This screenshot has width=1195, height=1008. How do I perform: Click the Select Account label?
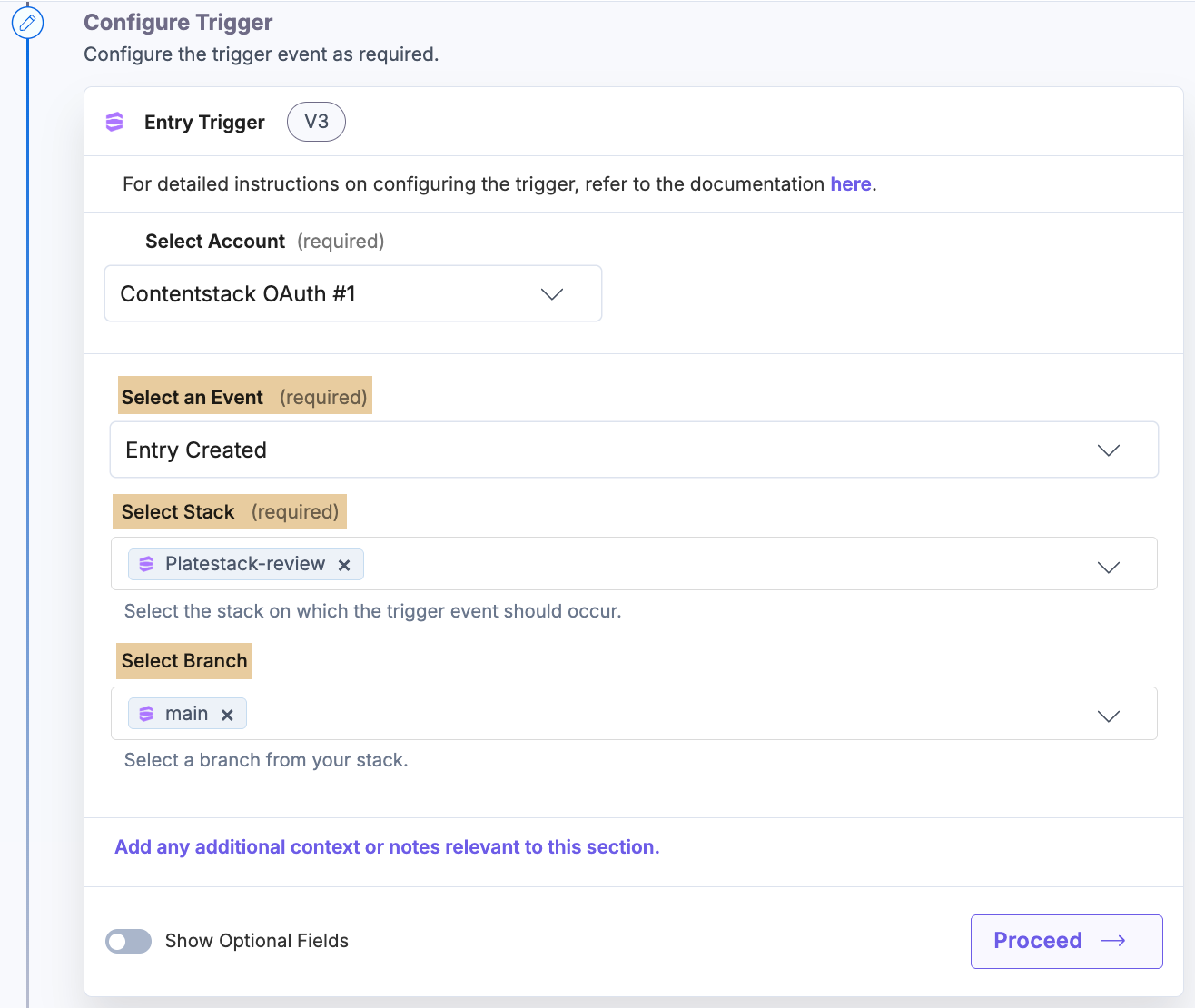point(215,242)
